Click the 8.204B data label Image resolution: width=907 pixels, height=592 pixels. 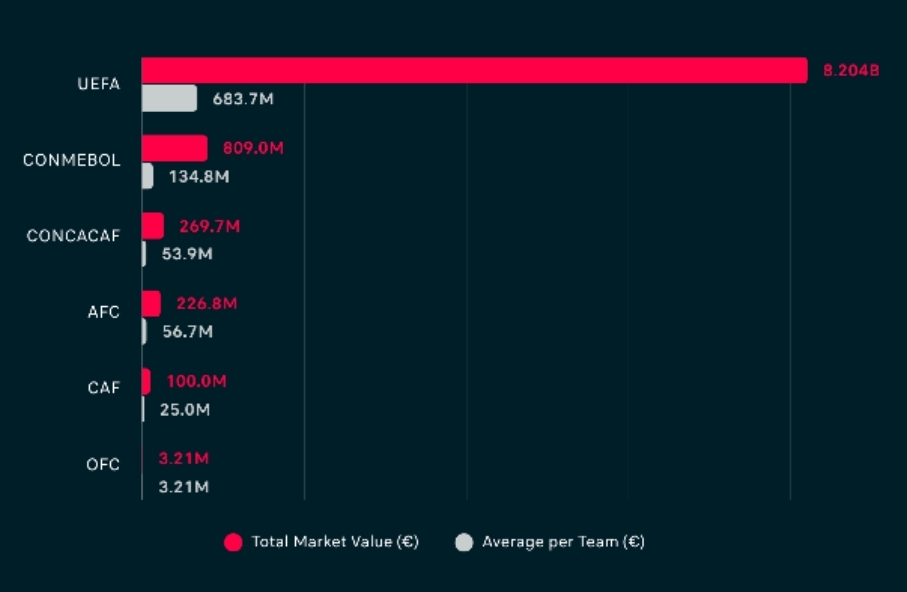tap(851, 71)
